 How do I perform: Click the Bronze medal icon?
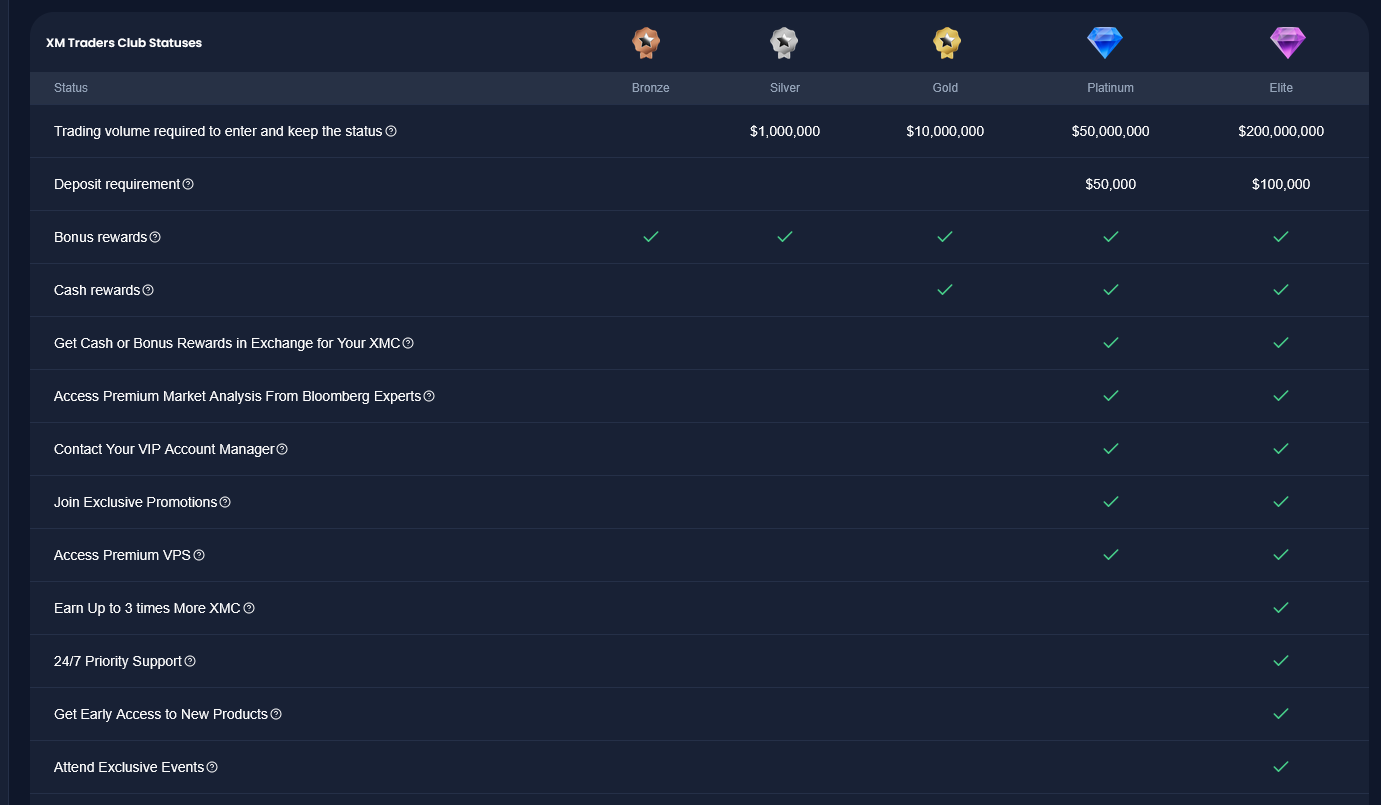[646, 43]
